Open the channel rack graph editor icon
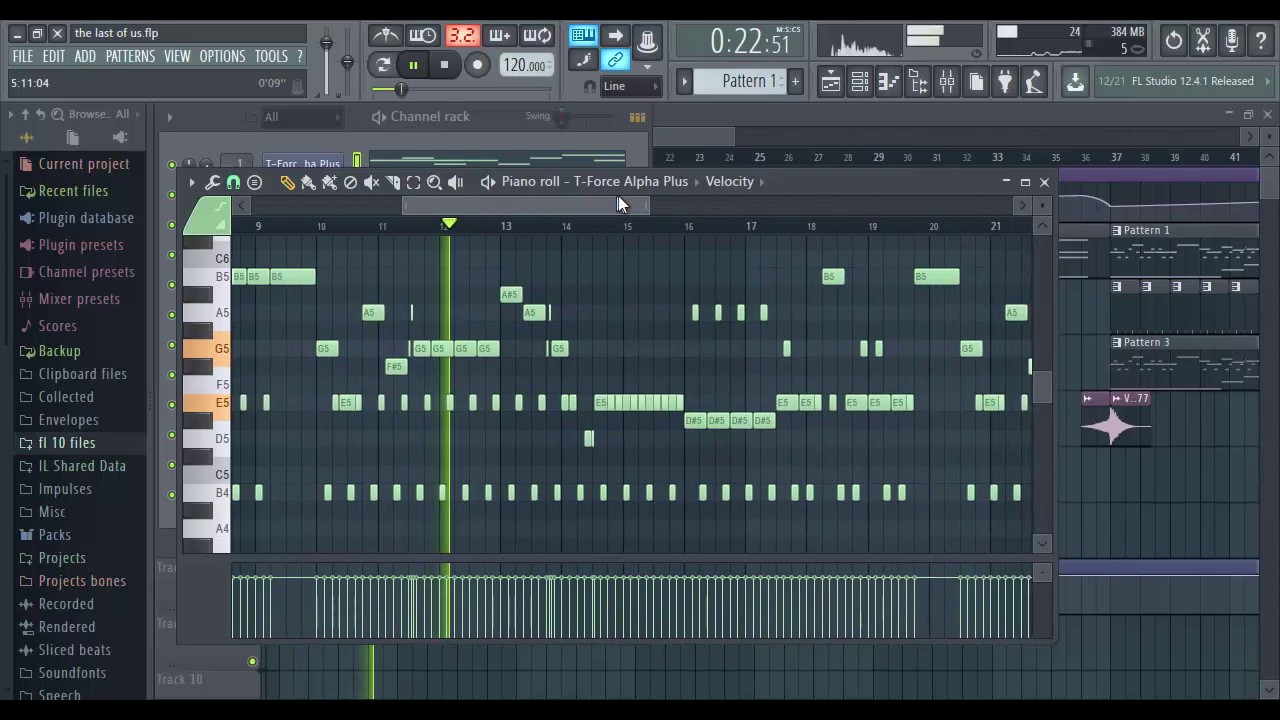Screen dimensions: 1280x720 coord(637,117)
